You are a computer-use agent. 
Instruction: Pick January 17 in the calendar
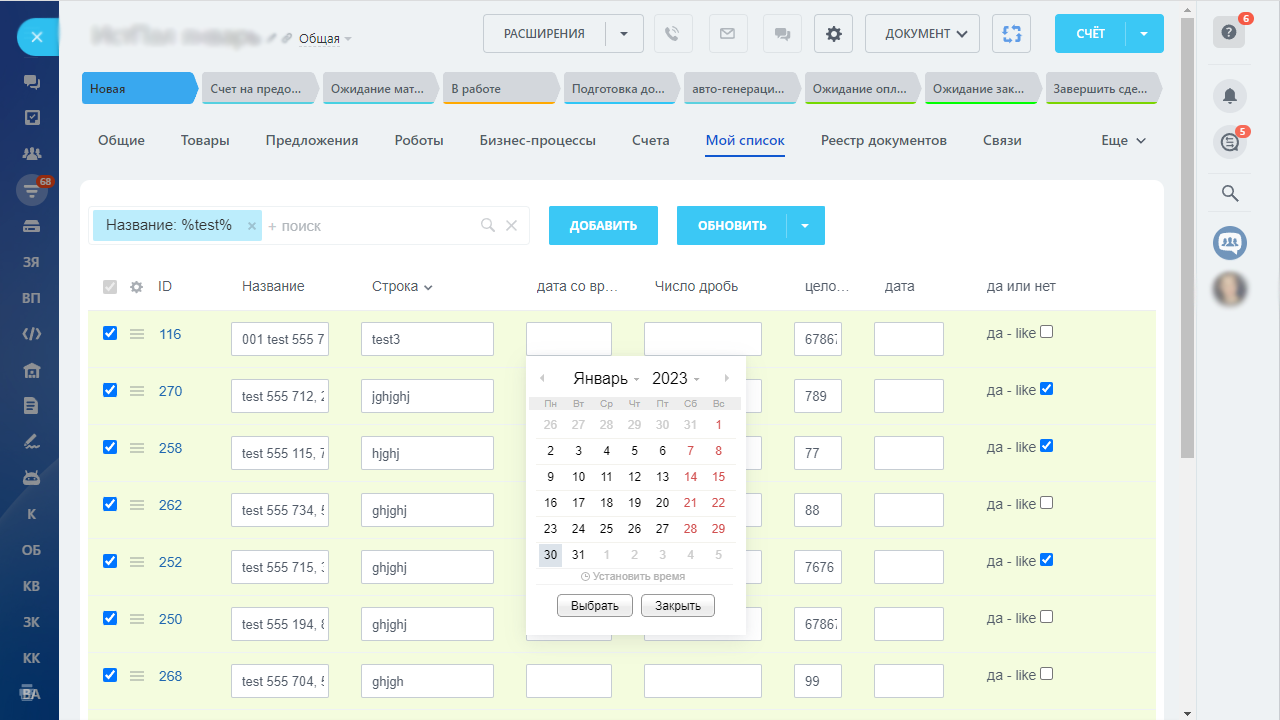coord(578,503)
